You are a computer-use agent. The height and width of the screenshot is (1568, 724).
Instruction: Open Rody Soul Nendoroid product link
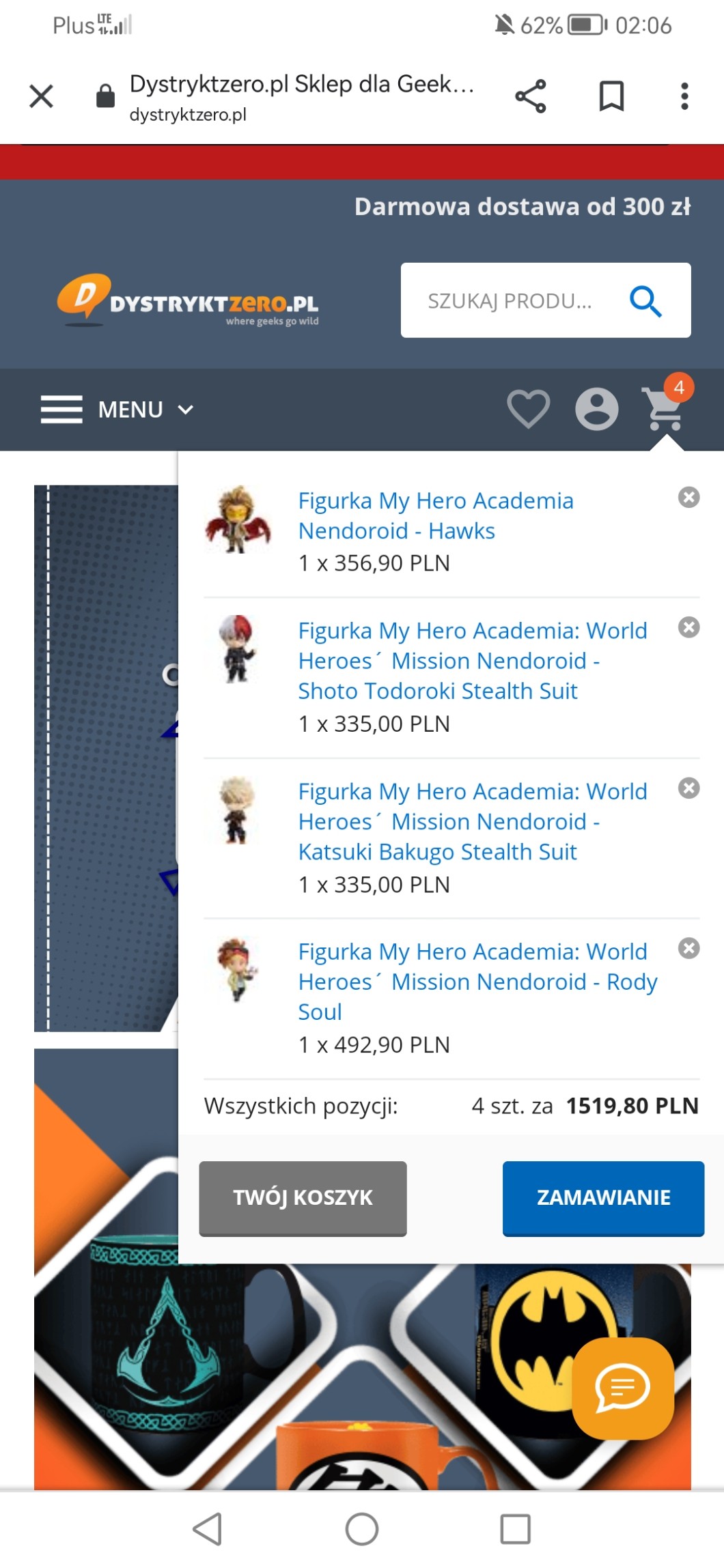pyautogui.click(x=477, y=982)
